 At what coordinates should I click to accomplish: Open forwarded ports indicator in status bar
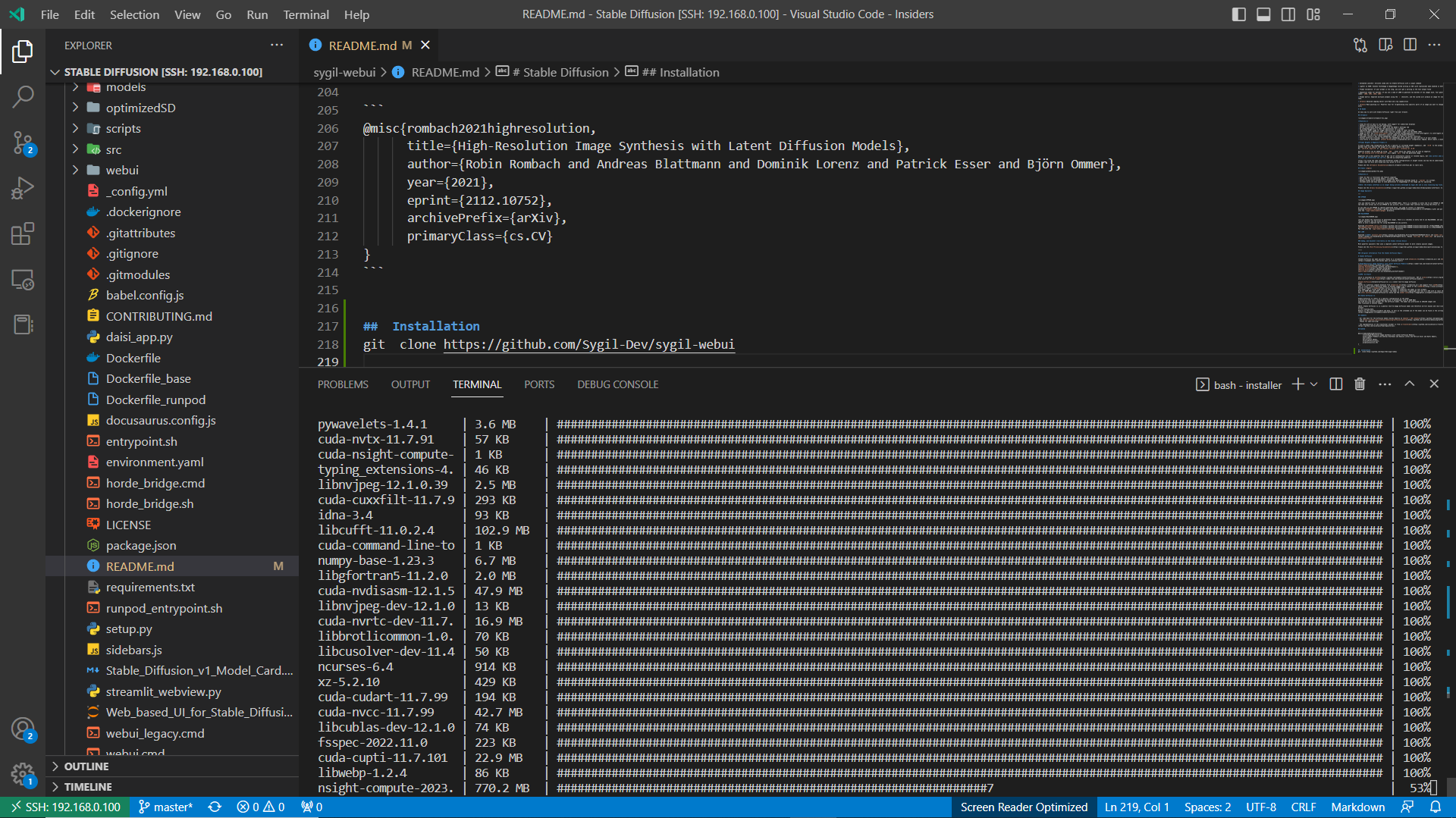[312, 807]
